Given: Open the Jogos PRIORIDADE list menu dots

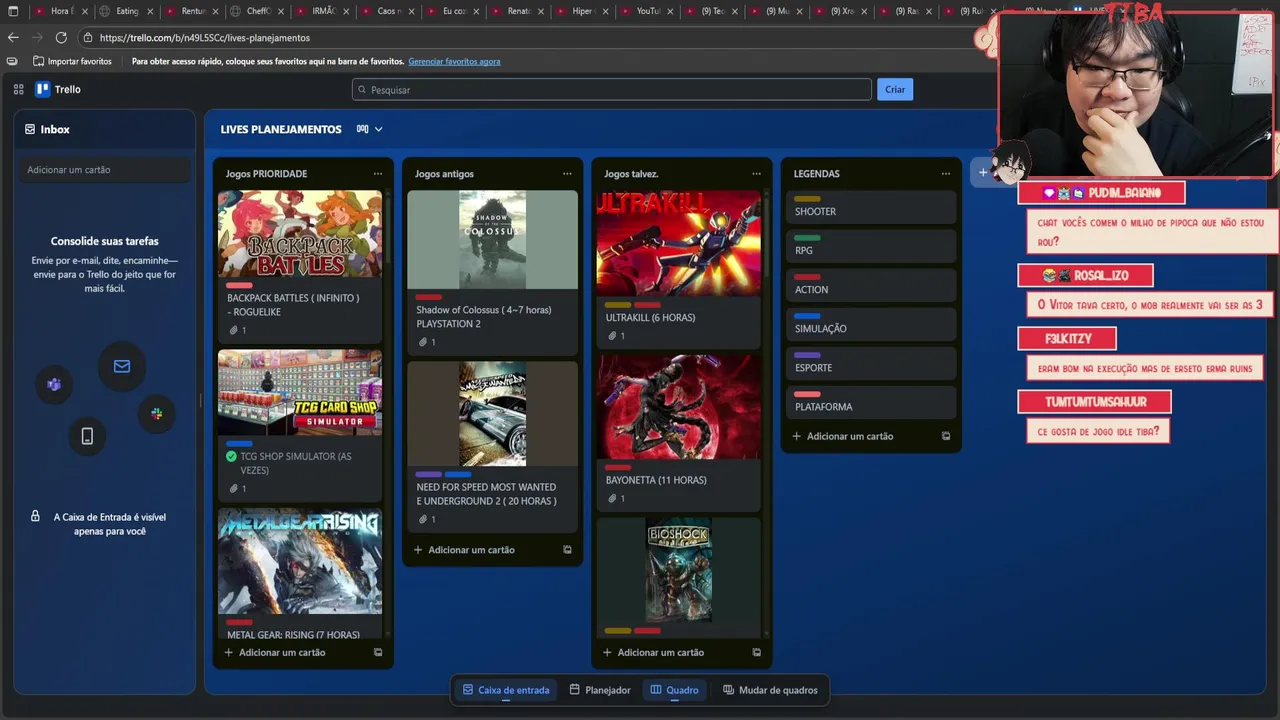Looking at the screenshot, I should (x=377, y=174).
